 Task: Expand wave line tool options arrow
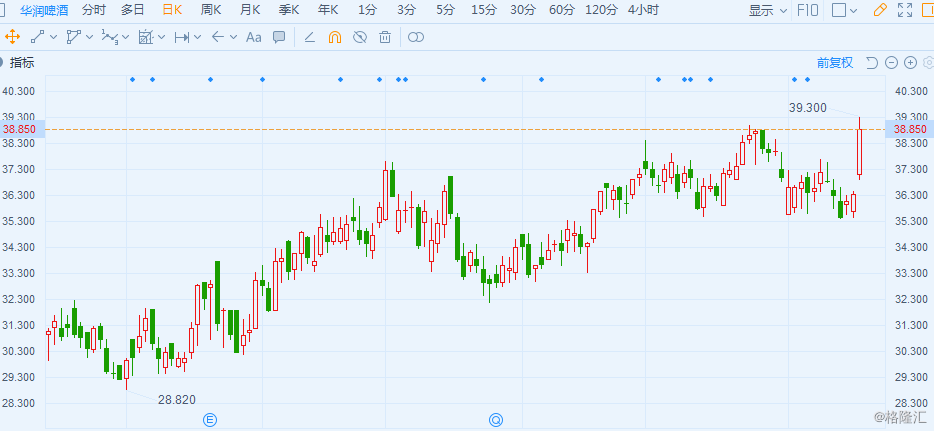click(126, 38)
